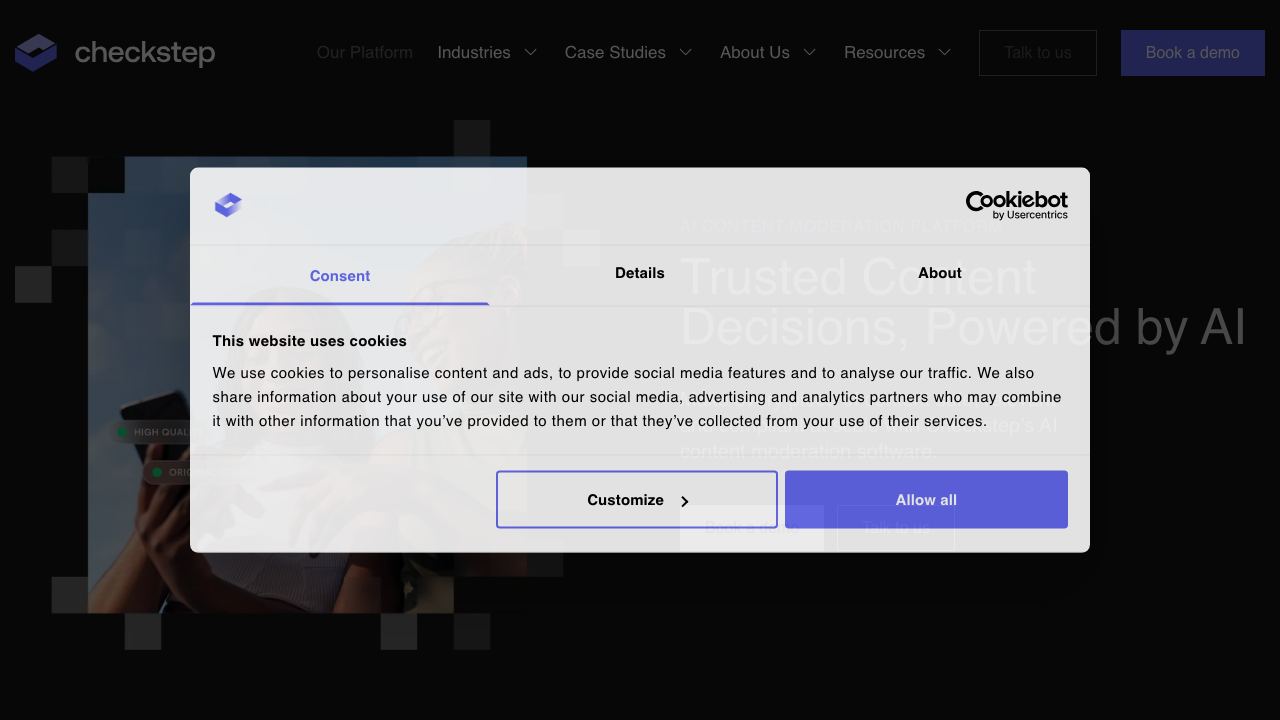Click Customize cookie settings button

tap(637, 500)
